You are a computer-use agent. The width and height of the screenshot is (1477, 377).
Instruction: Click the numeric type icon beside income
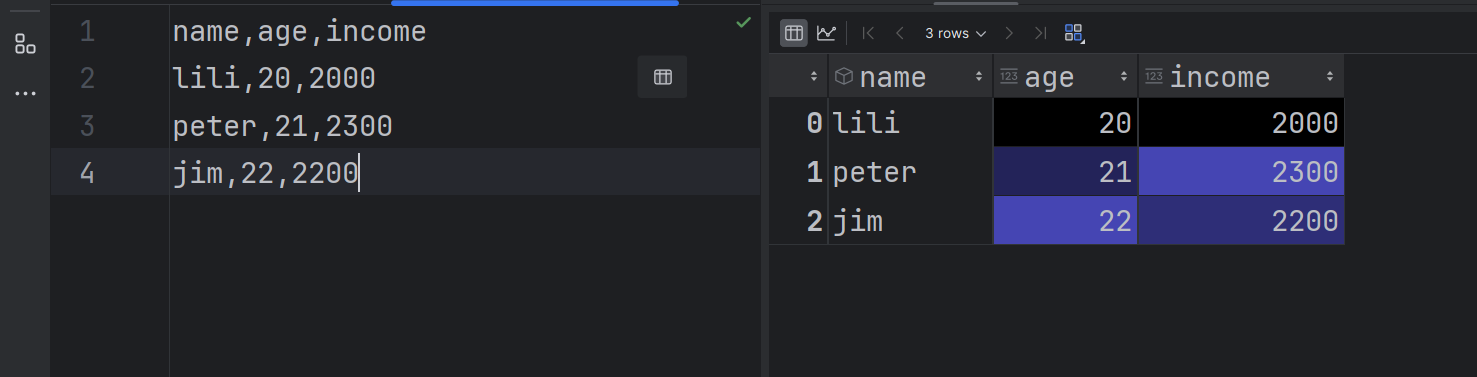[x=1154, y=76]
